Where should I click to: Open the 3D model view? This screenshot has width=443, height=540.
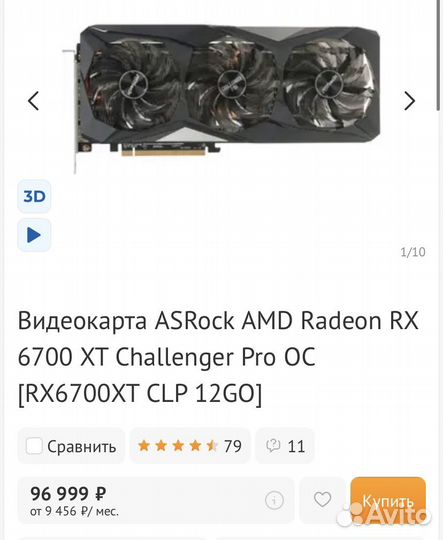[34, 196]
